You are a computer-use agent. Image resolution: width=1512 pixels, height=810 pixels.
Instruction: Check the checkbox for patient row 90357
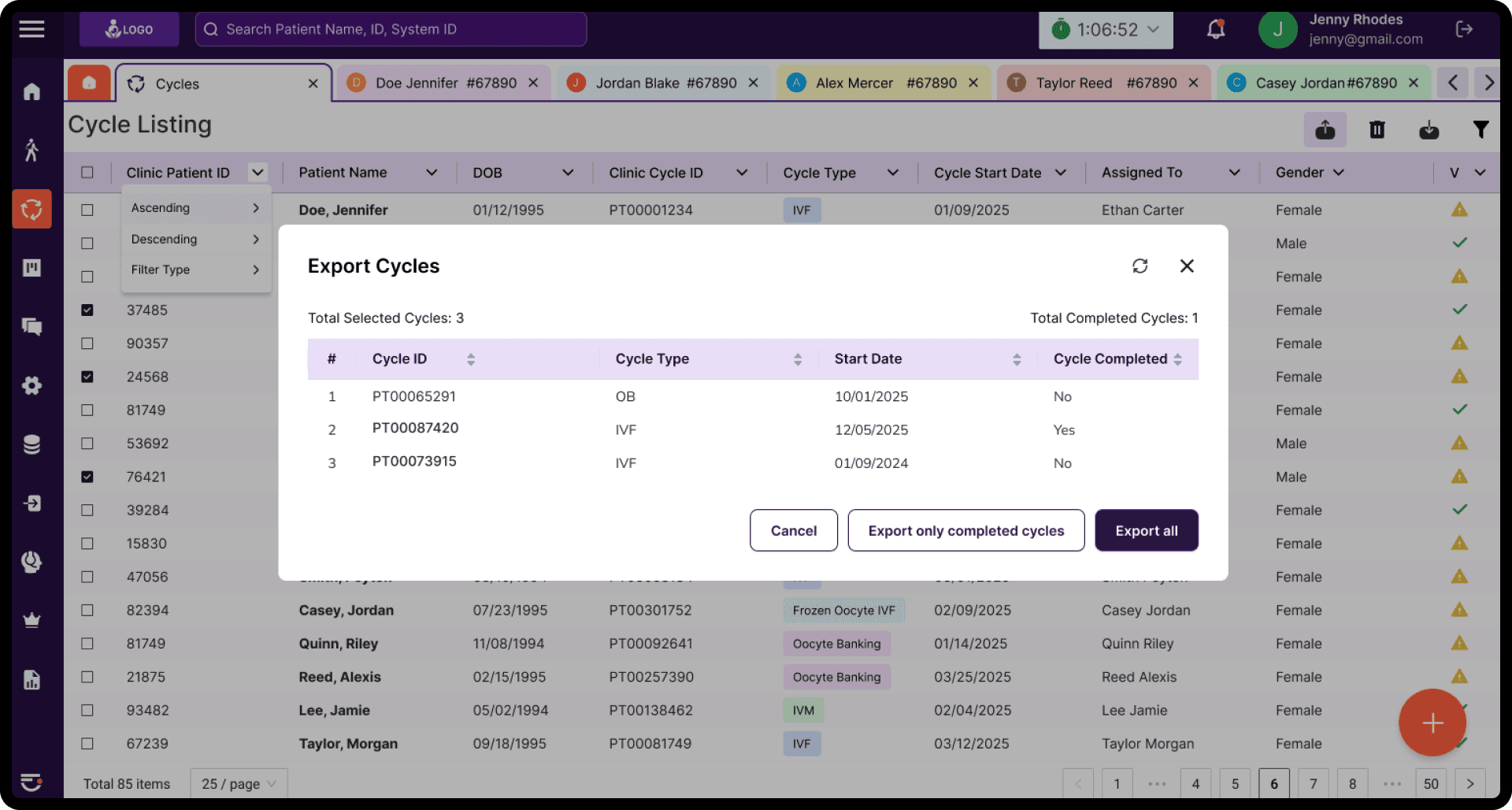(87, 343)
